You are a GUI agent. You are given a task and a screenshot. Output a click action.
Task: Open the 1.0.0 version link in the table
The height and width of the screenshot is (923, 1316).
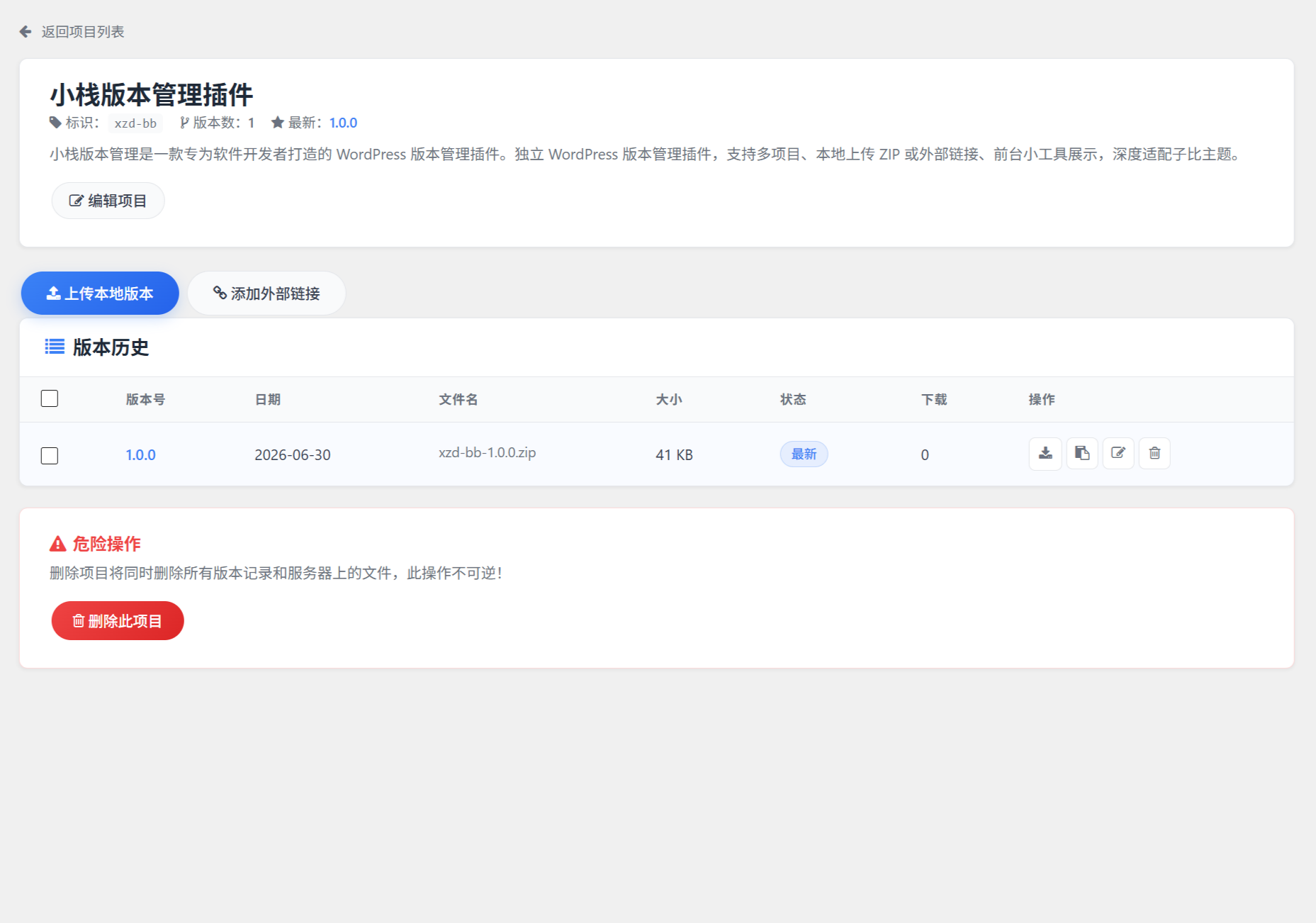141,455
